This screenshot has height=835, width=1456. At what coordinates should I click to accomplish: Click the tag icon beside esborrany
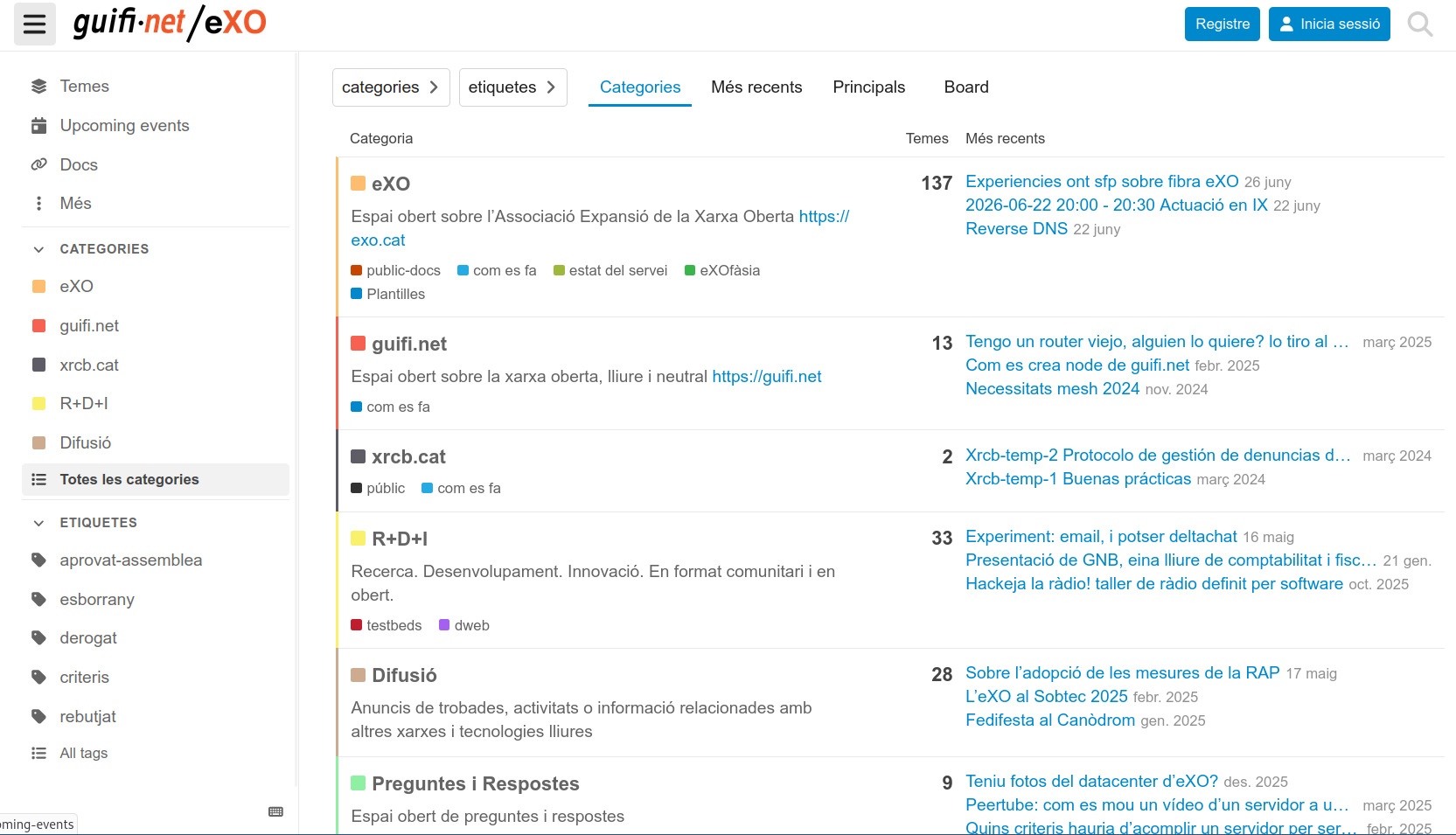pyautogui.click(x=38, y=600)
